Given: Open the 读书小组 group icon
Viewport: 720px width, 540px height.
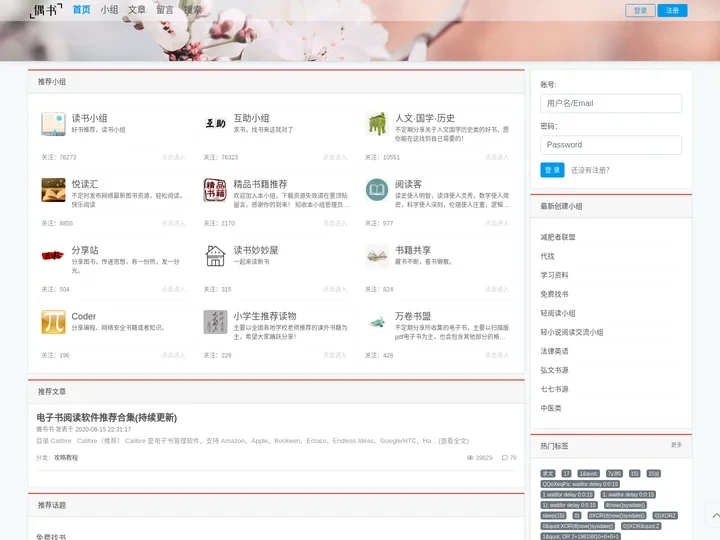Looking at the screenshot, I should click(x=53, y=124).
